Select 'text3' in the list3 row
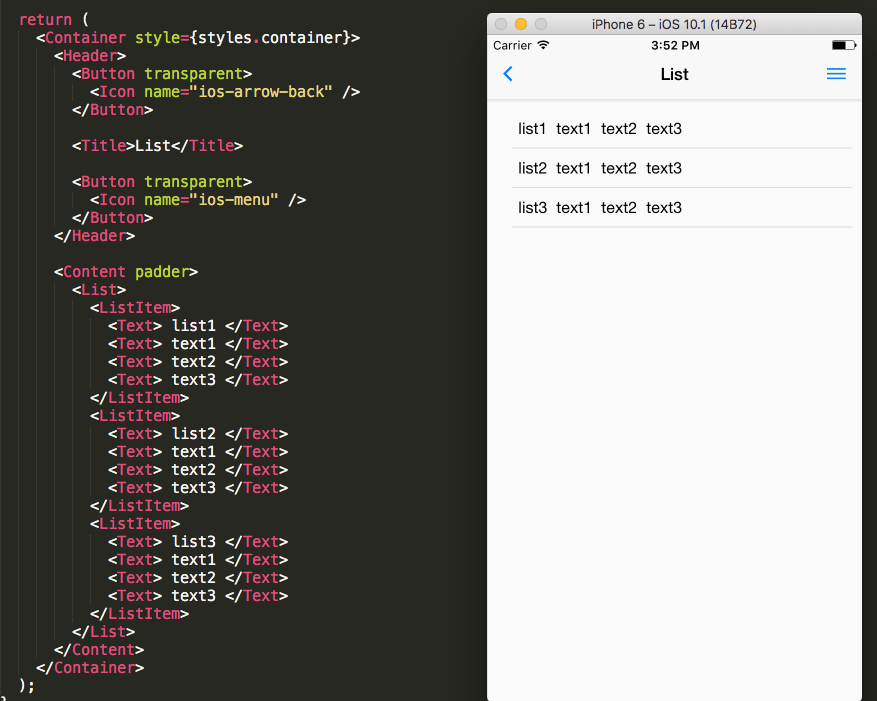The width and height of the screenshot is (877, 701). point(664,208)
